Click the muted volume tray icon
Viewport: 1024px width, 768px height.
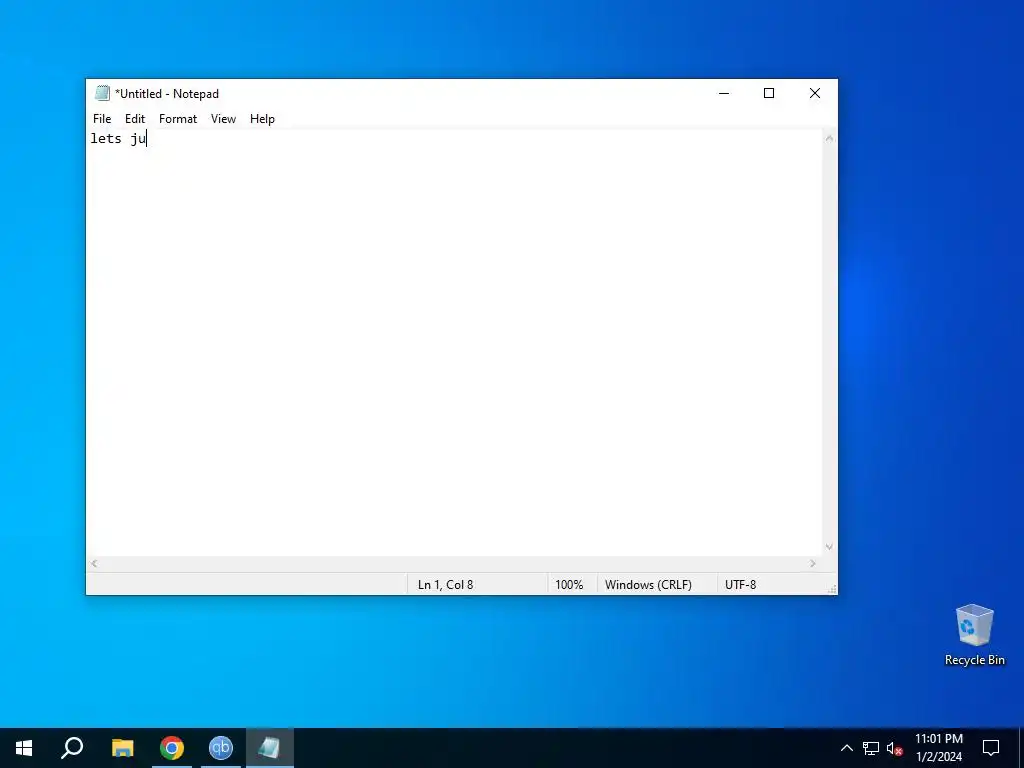pyautogui.click(x=895, y=748)
